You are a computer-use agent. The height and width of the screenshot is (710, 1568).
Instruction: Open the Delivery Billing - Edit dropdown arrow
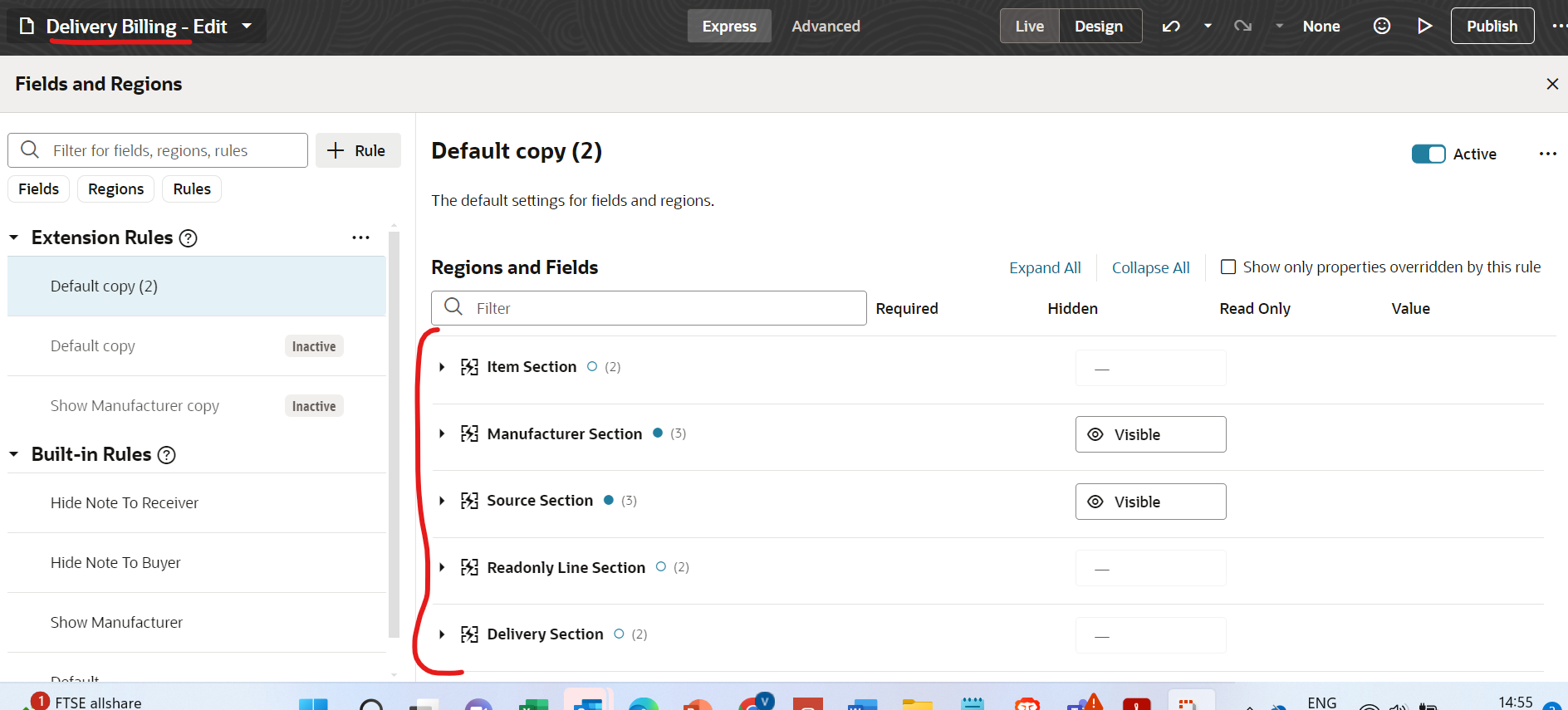[247, 26]
